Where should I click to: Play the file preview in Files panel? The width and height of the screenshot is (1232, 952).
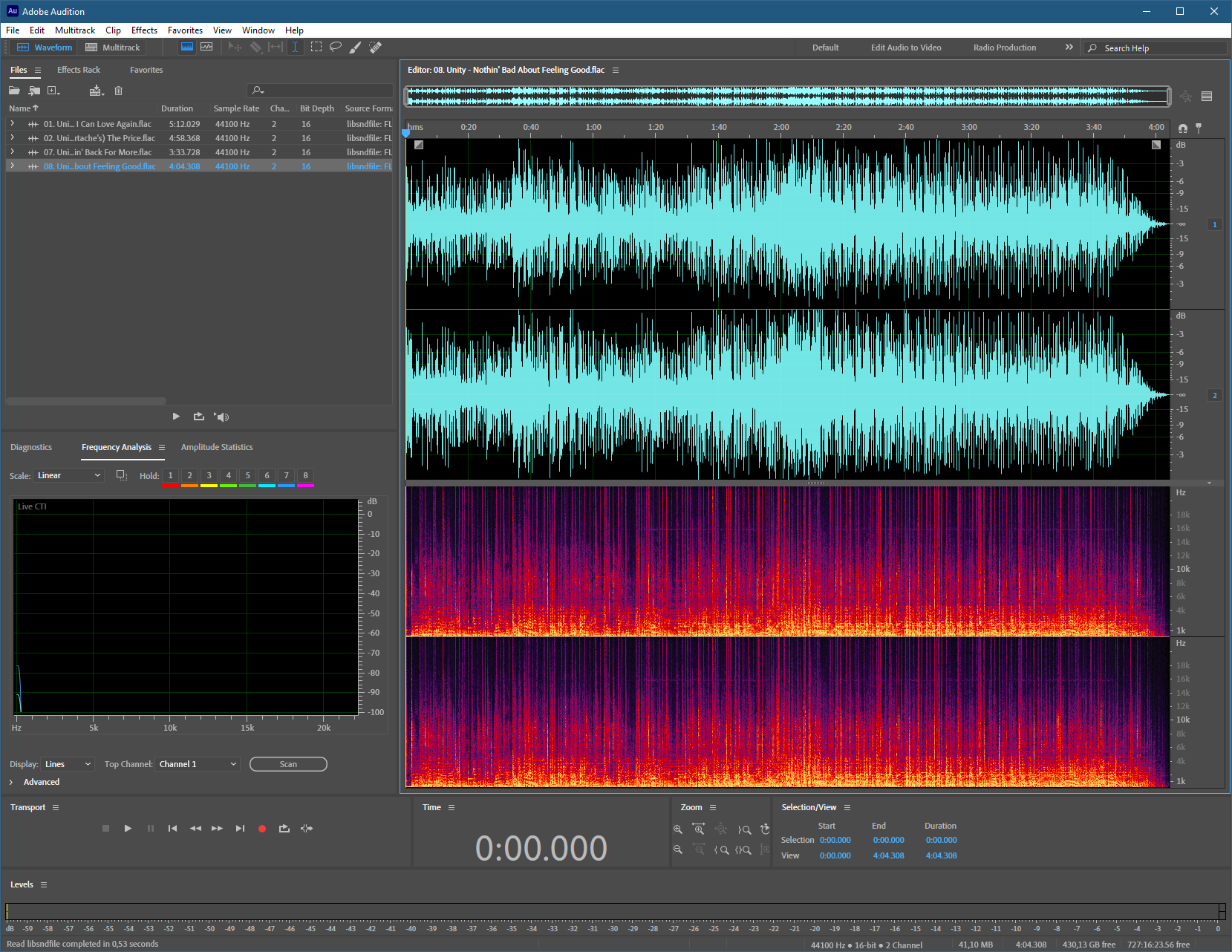pyautogui.click(x=176, y=417)
